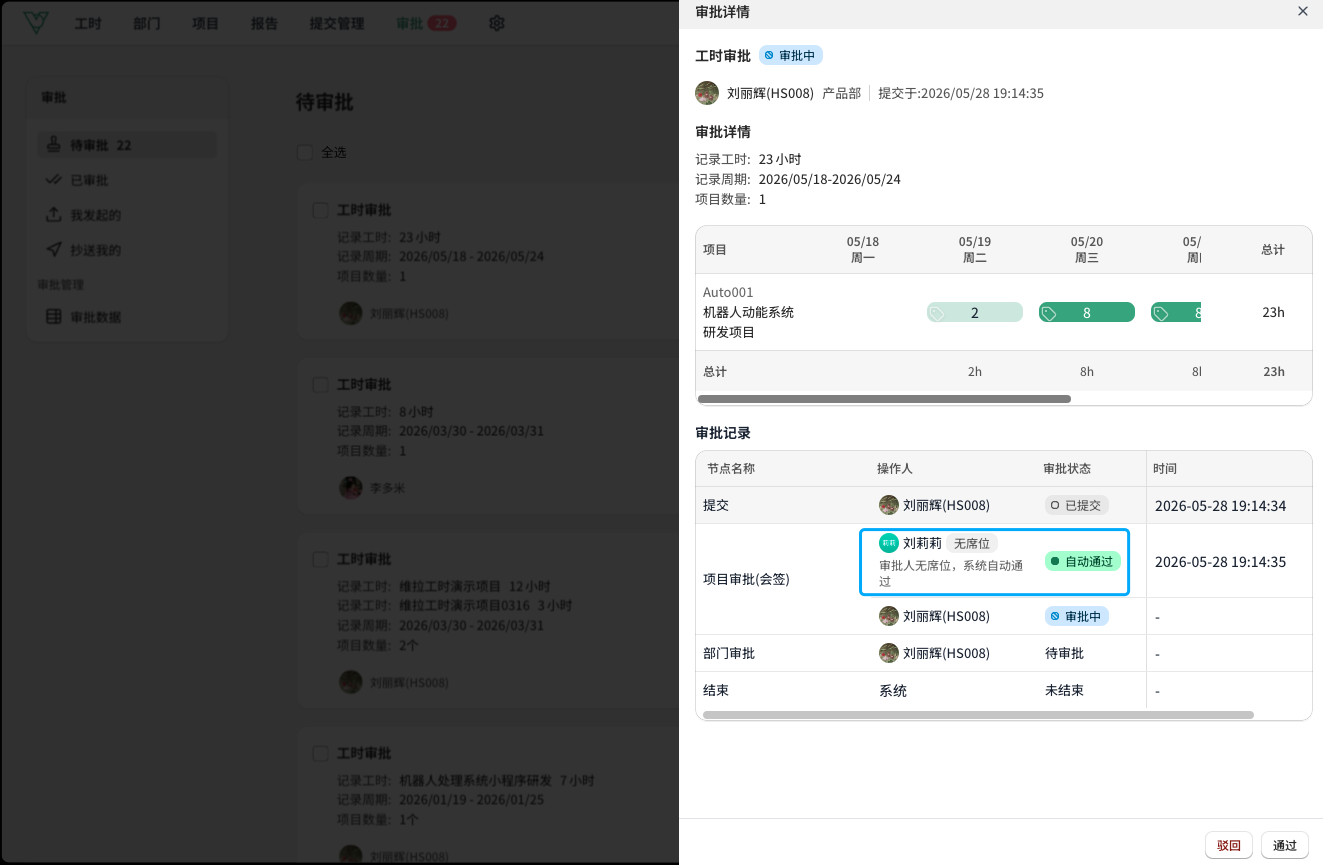This screenshot has height=865, width=1323.
Task: Click the timesheet table horizontal scrollbar
Action: (884, 398)
